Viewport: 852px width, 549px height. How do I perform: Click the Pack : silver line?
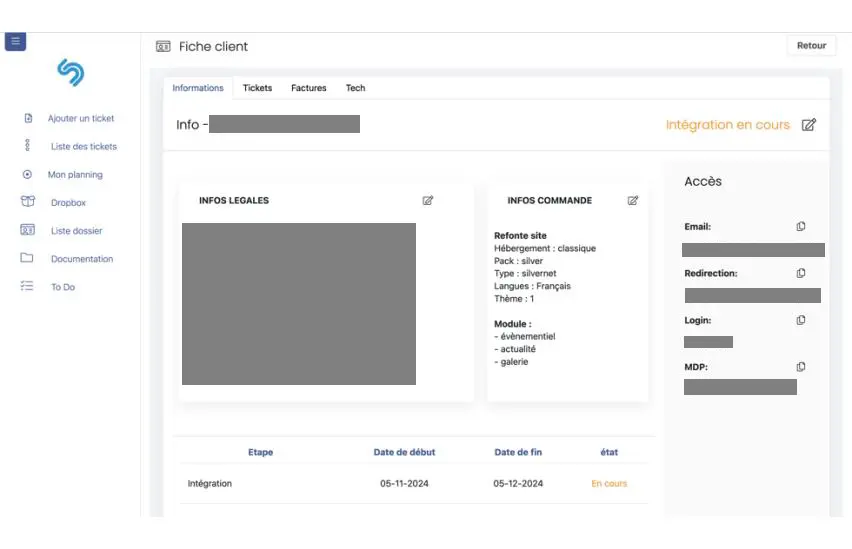[518, 261]
